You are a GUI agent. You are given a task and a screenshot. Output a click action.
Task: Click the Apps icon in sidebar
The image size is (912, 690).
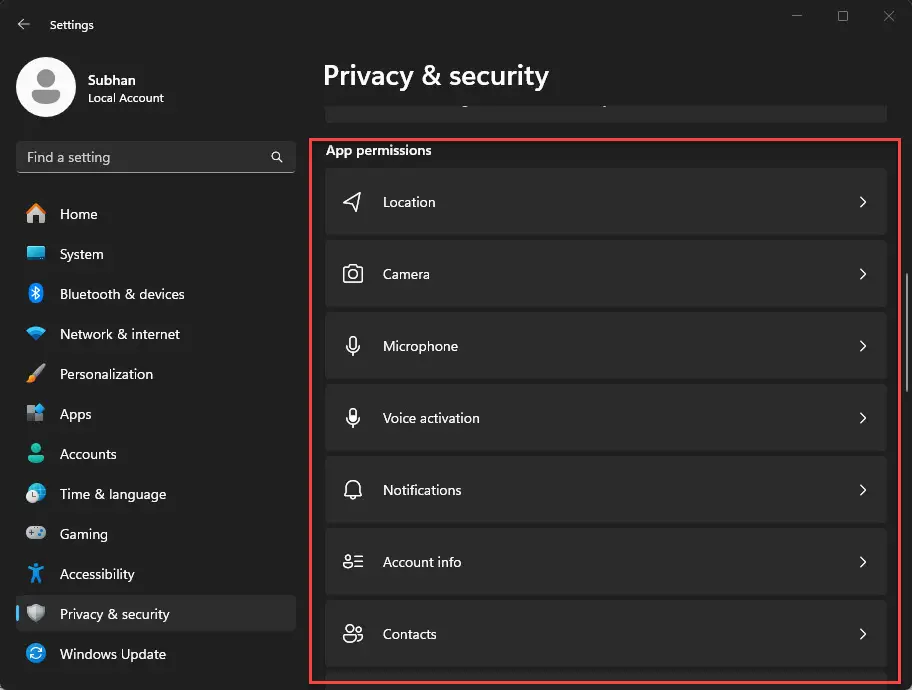(x=36, y=413)
